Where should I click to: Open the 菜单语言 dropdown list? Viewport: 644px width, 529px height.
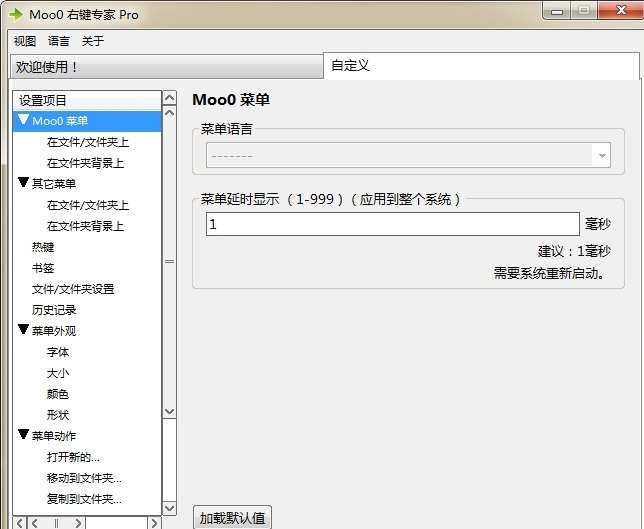(408, 155)
